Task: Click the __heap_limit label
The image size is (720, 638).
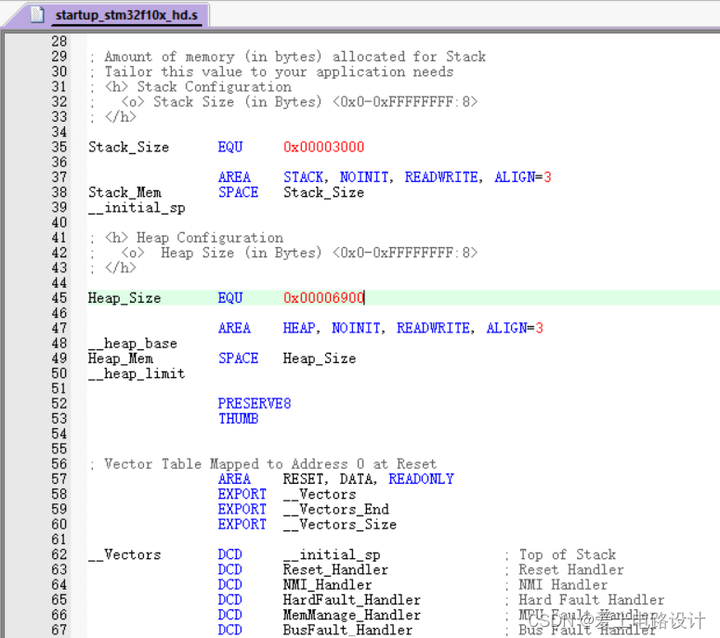Action: tap(137, 373)
